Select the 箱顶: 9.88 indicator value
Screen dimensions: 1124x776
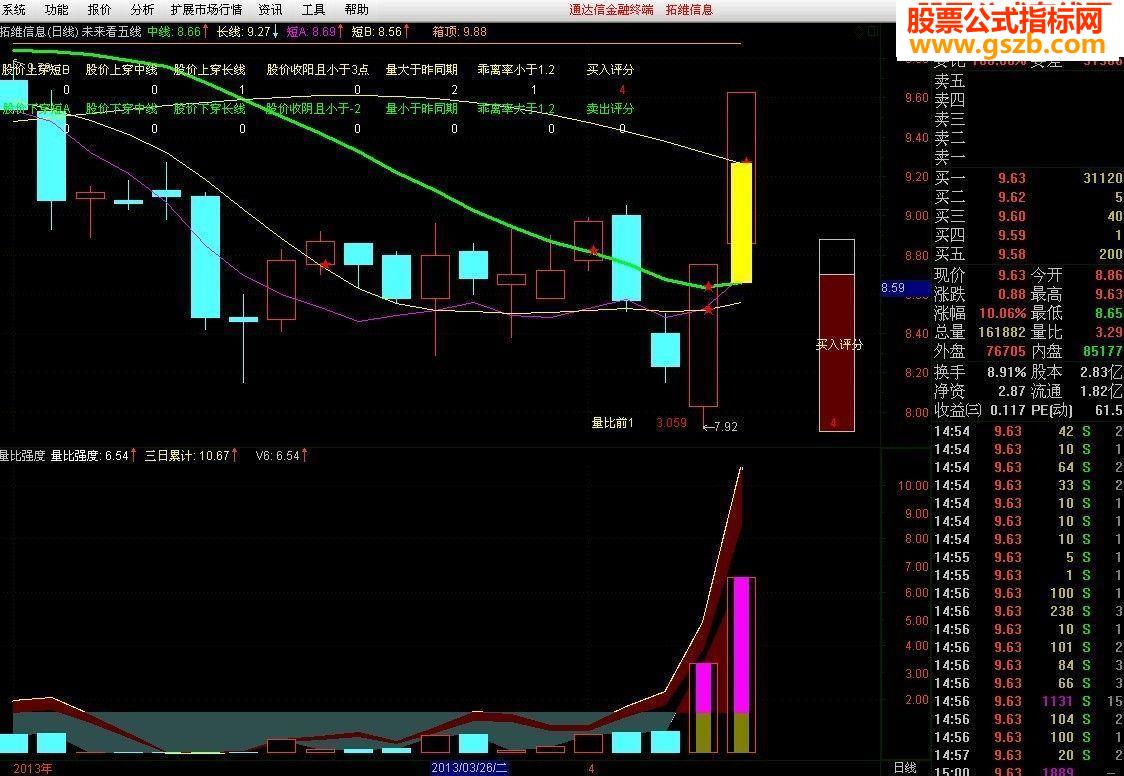(x=459, y=32)
